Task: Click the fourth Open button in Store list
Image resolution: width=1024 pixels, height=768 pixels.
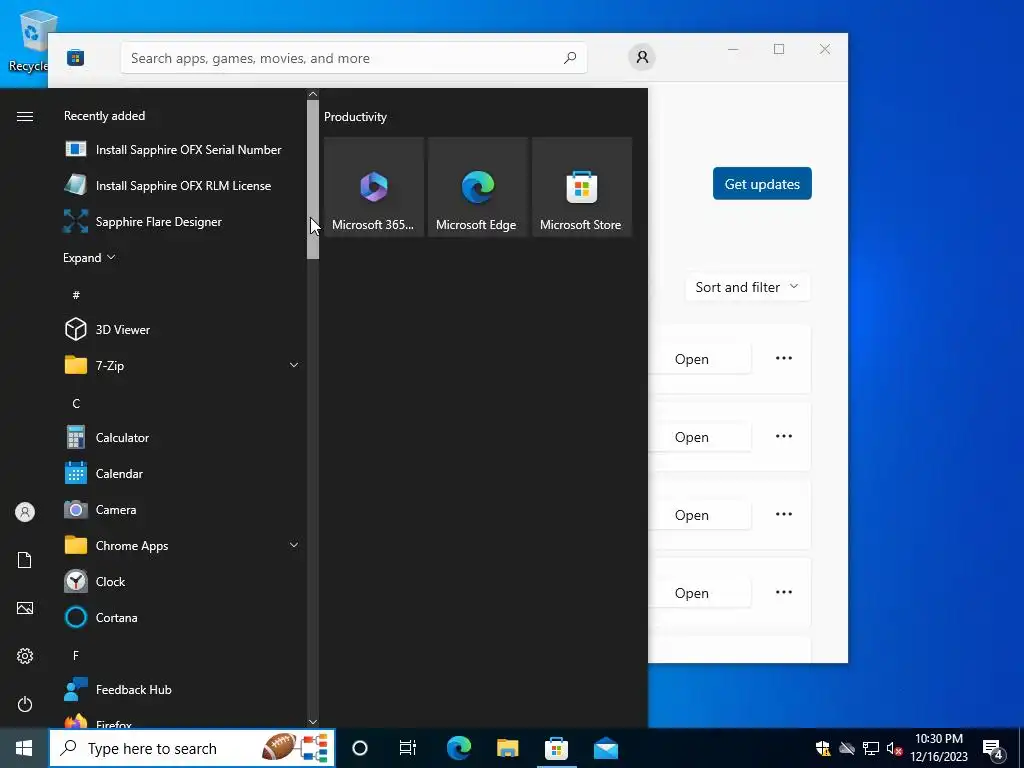Action: (x=699, y=593)
